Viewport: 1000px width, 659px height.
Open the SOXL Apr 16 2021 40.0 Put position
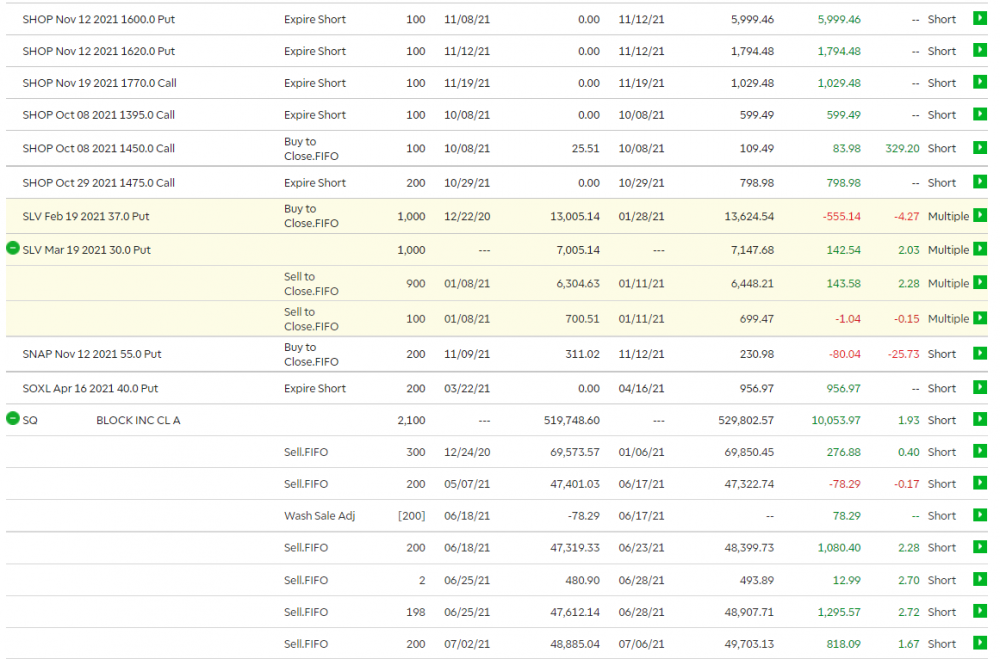tap(90, 389)
